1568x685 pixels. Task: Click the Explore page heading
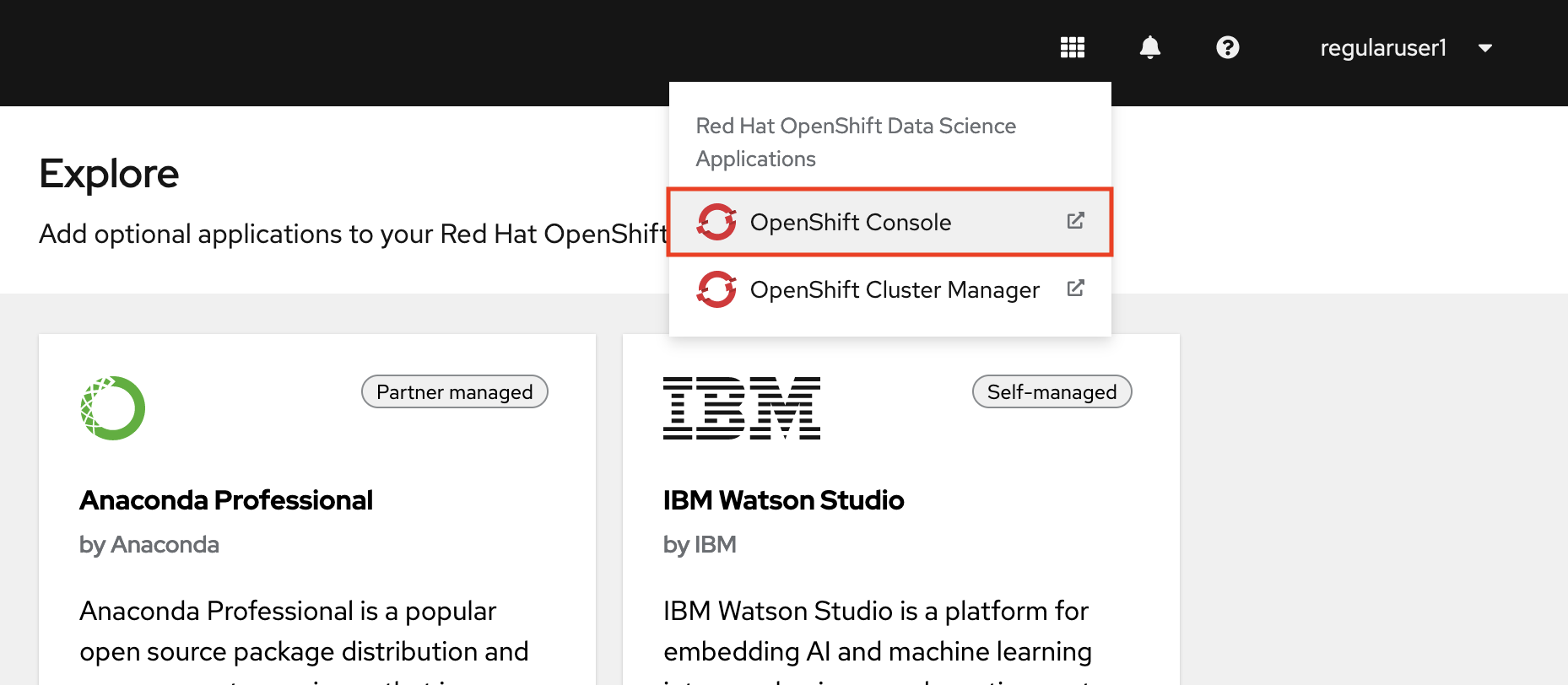tap(109, 174)
